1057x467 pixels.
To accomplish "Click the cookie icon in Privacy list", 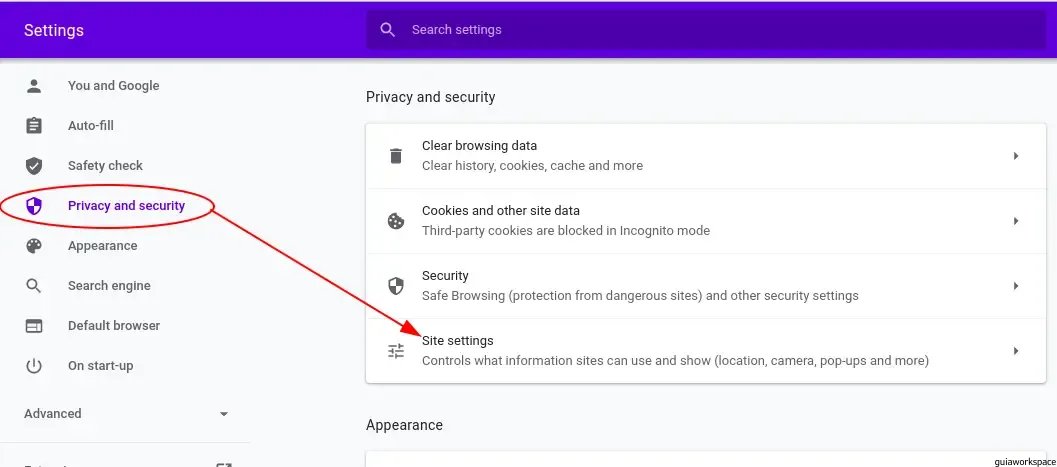I will pyautogui.click(x=396, y=221).
